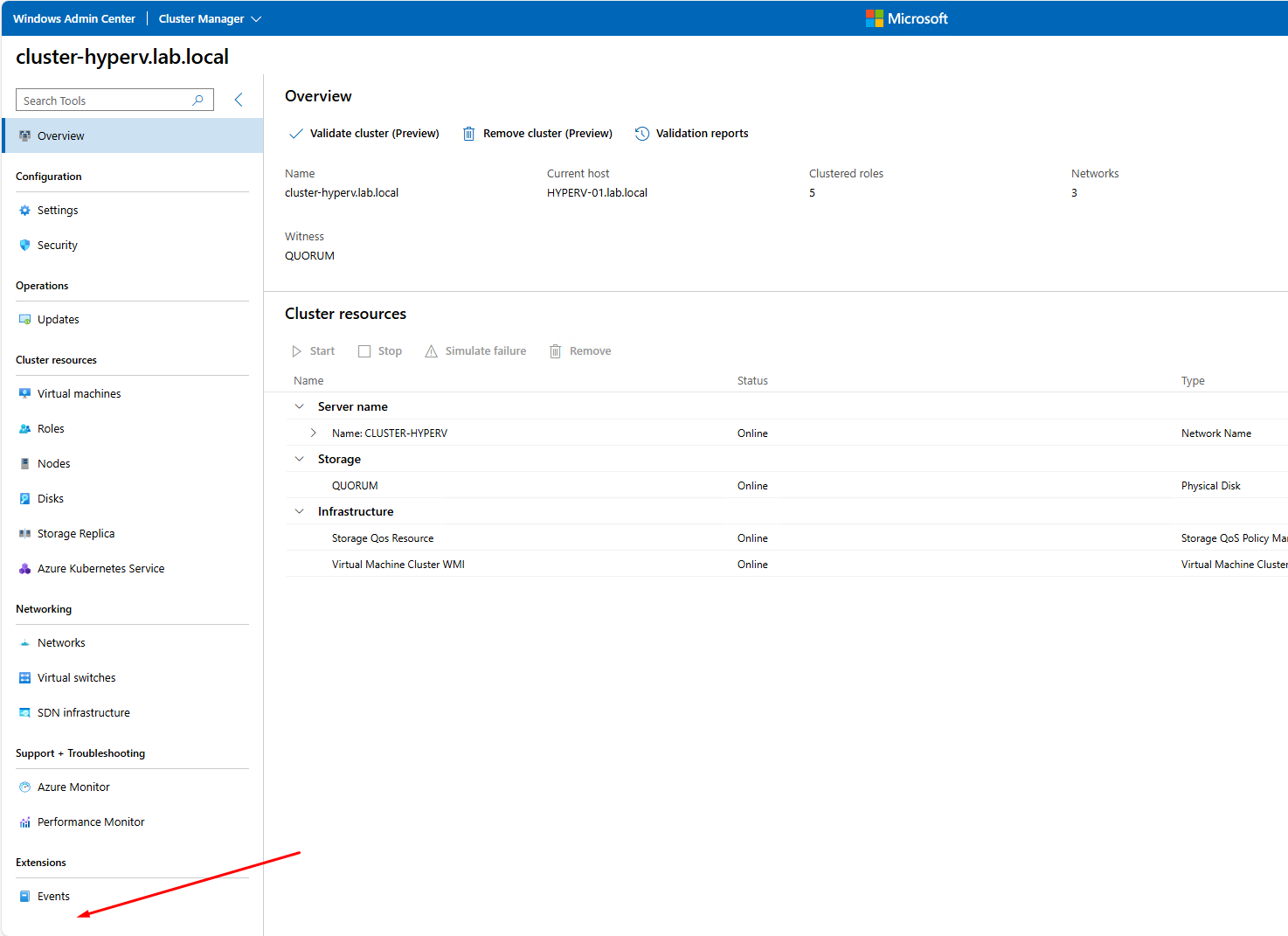
Task: Collapse the Server name group
Action: [300, 406]
